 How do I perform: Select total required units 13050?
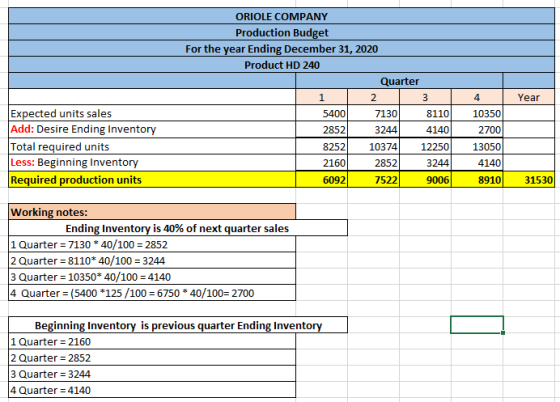coord(477,146)
